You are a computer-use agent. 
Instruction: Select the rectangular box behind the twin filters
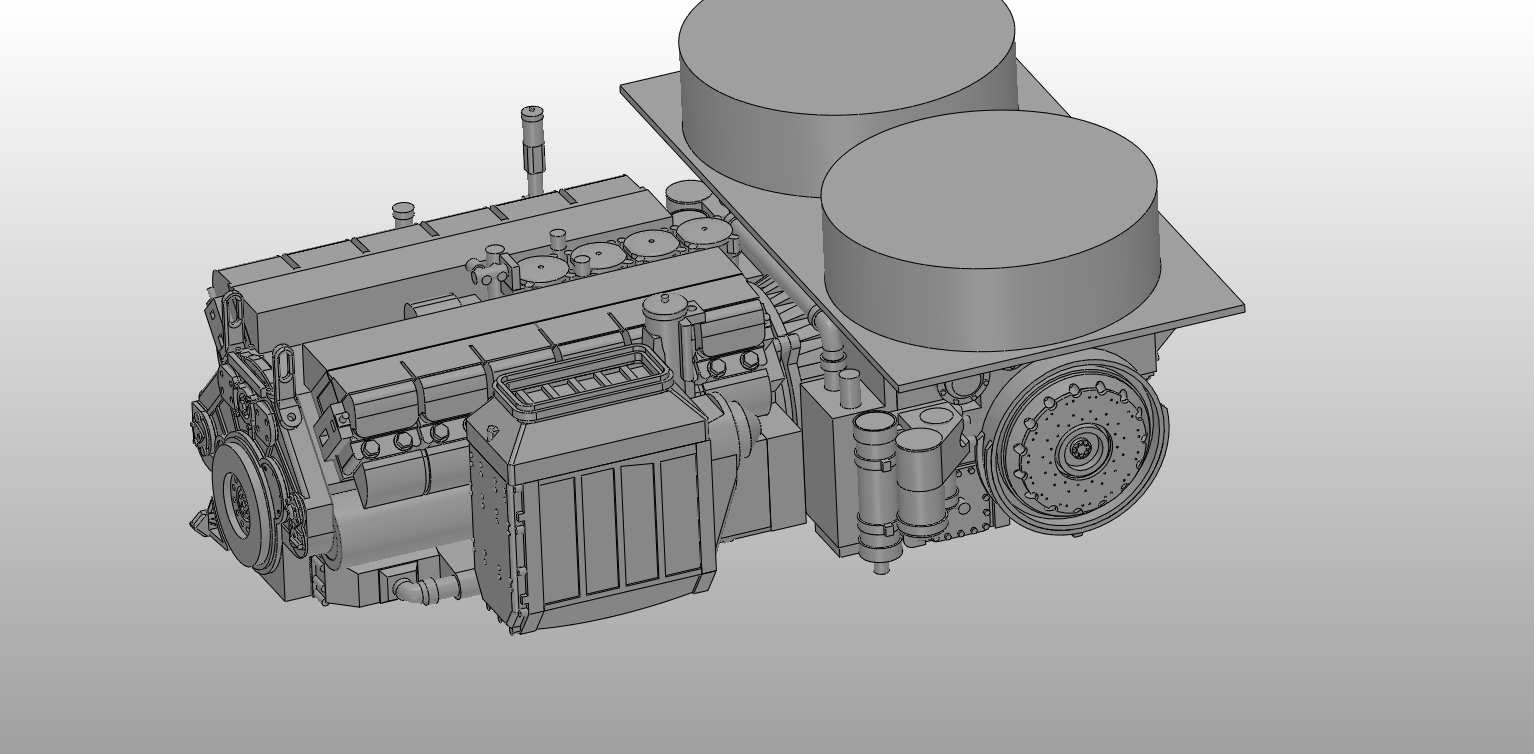tap(828, 470)
